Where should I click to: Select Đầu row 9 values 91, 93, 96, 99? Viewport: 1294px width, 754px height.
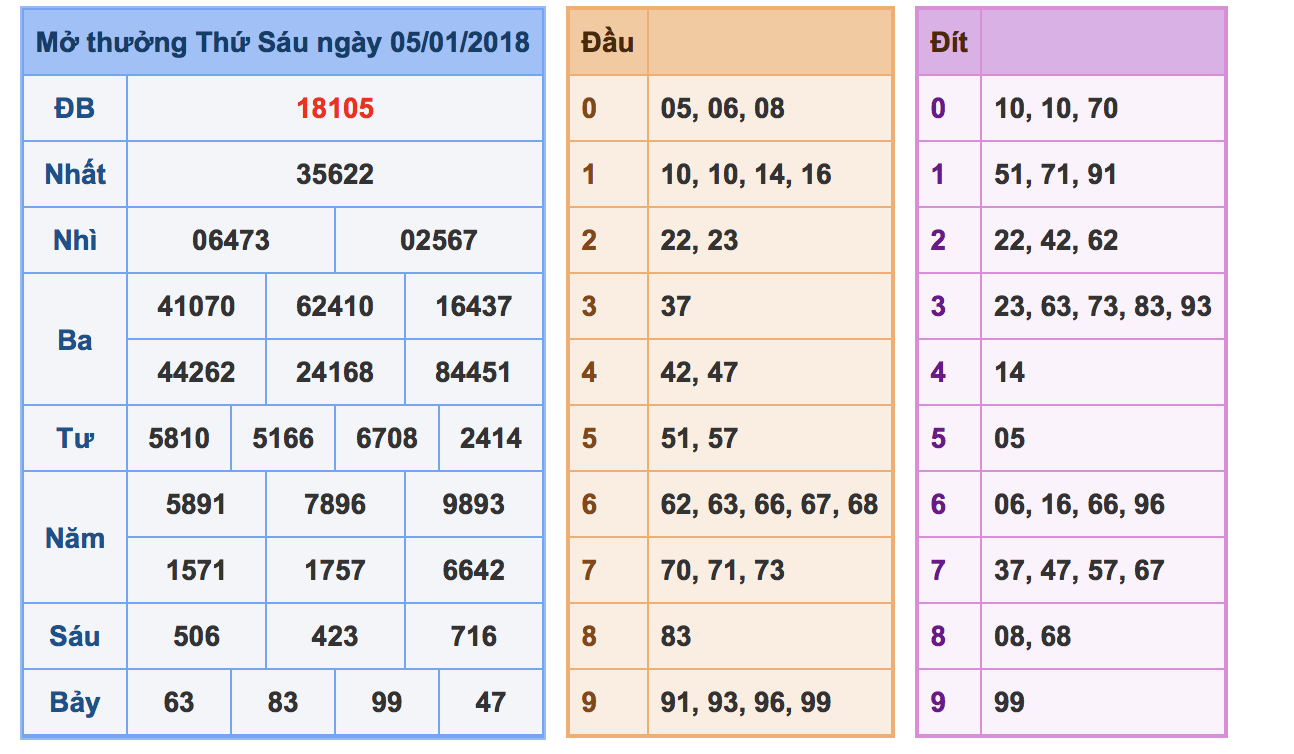click(746, 702)
